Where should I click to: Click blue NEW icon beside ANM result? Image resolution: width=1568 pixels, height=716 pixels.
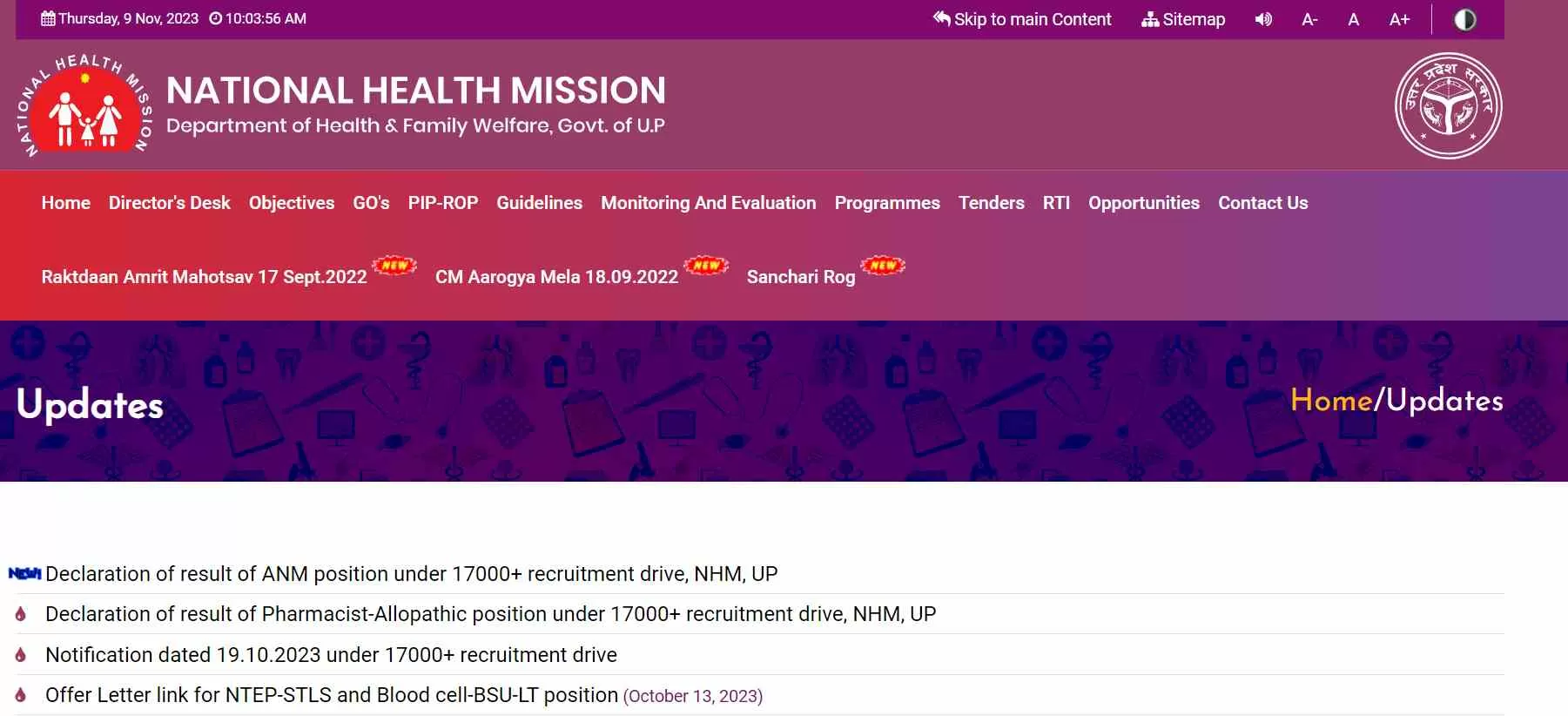coord(24,573)
